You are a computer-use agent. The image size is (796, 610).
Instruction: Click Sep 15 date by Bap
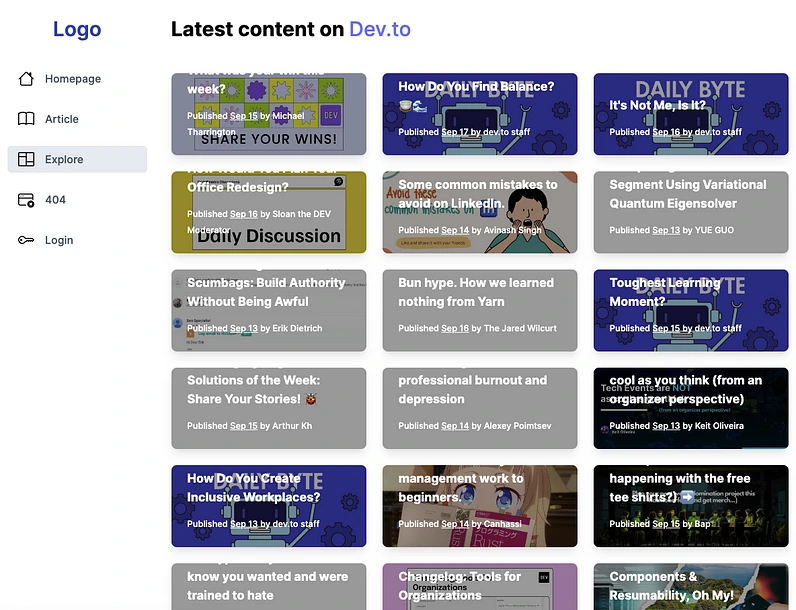666,524
